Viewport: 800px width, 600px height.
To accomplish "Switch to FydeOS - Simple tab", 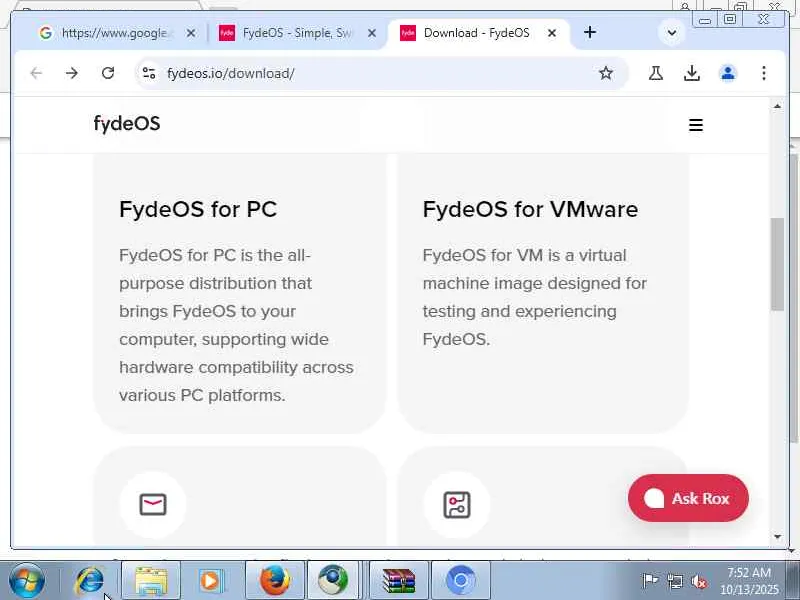I will [297, 33].
